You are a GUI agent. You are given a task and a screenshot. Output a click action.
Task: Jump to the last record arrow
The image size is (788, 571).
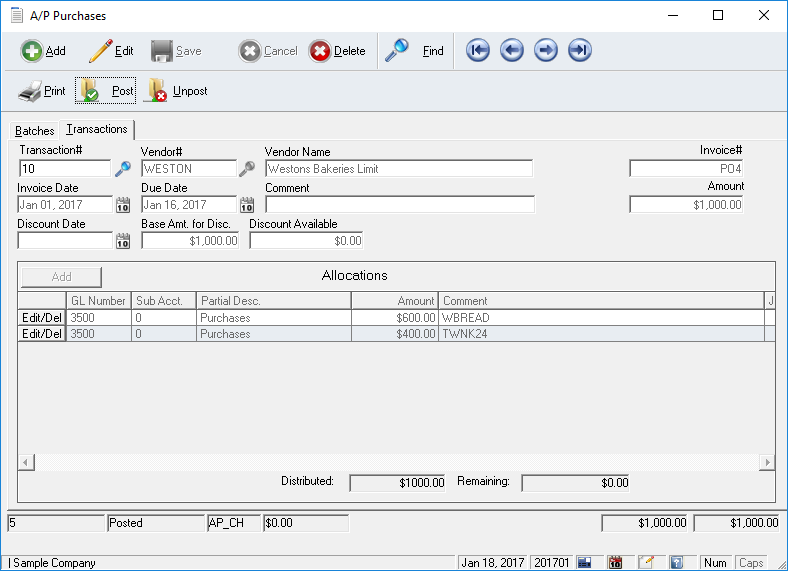pos(579,51)
